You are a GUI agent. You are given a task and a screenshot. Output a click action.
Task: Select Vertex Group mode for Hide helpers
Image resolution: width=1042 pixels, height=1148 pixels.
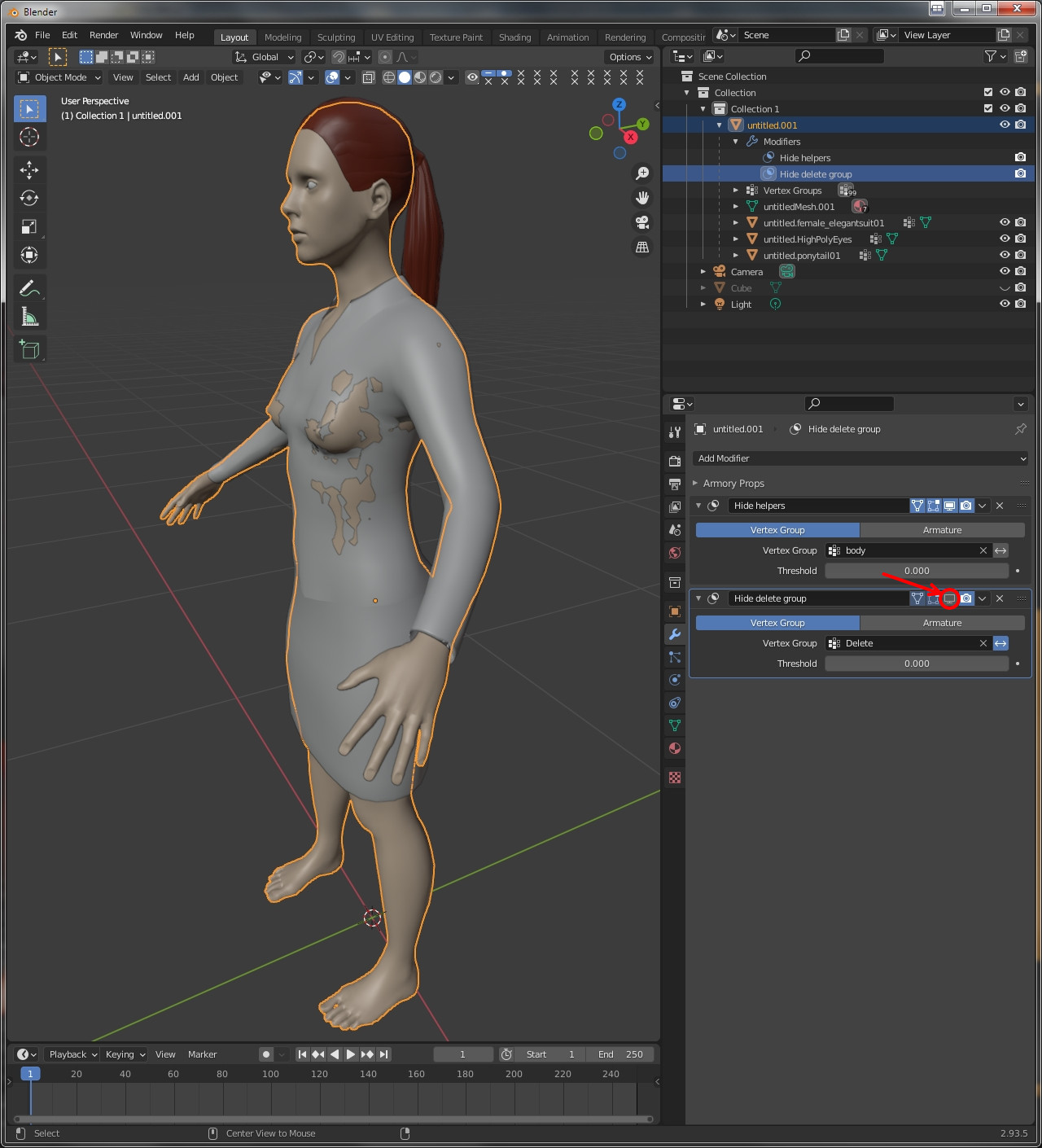pos(777,530)
